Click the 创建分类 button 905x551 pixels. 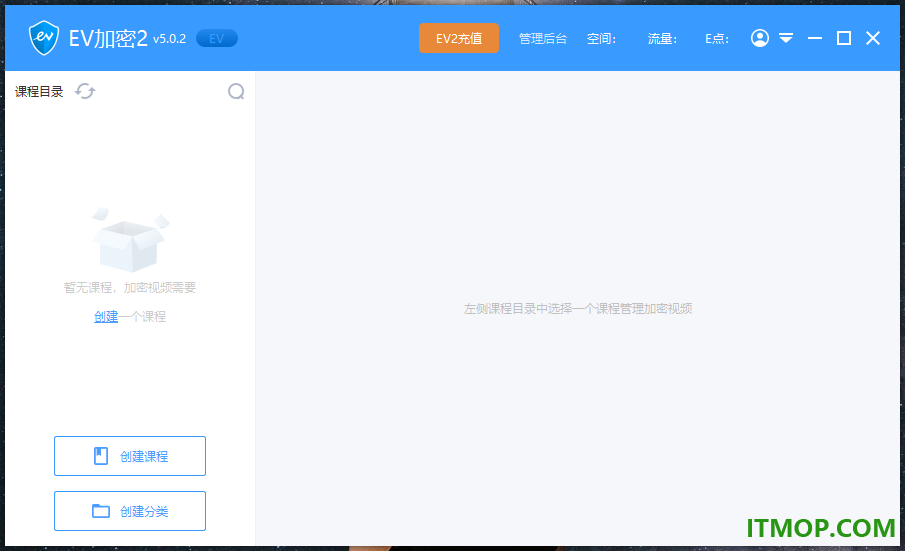tap(130, 511)
